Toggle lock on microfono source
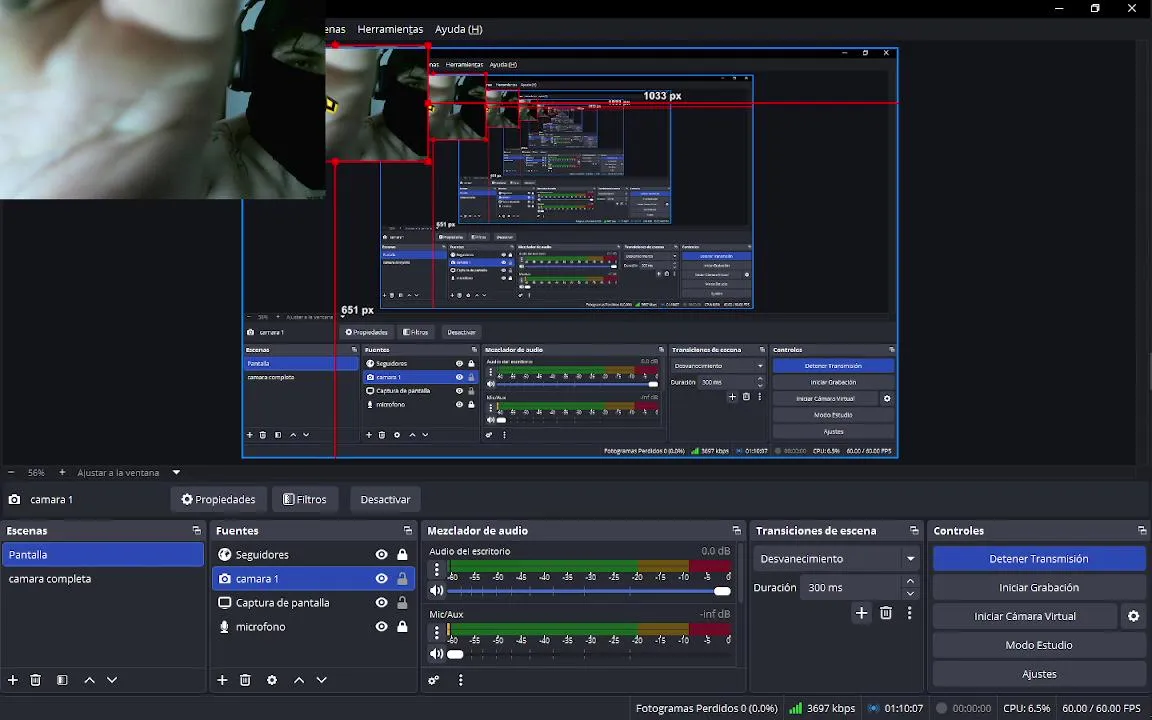The width and height of the screenshot is (1152, 720). point(403,627)
